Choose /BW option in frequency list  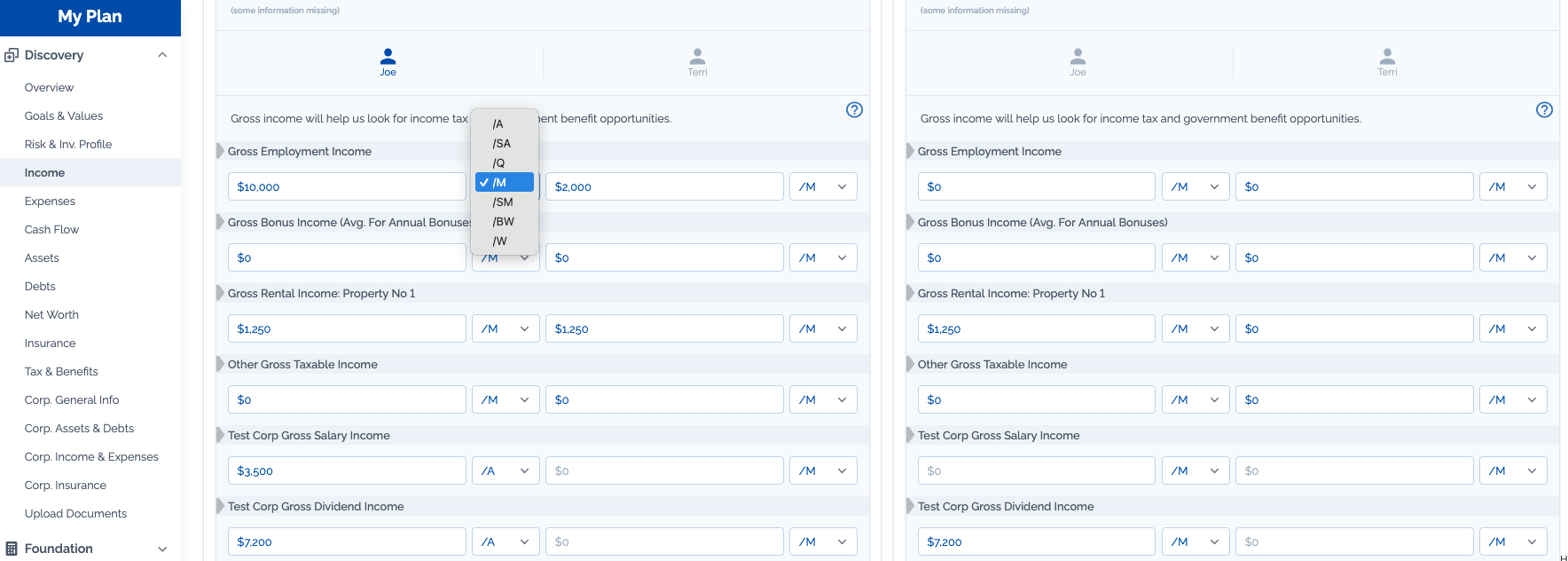(x=505, y=221)
